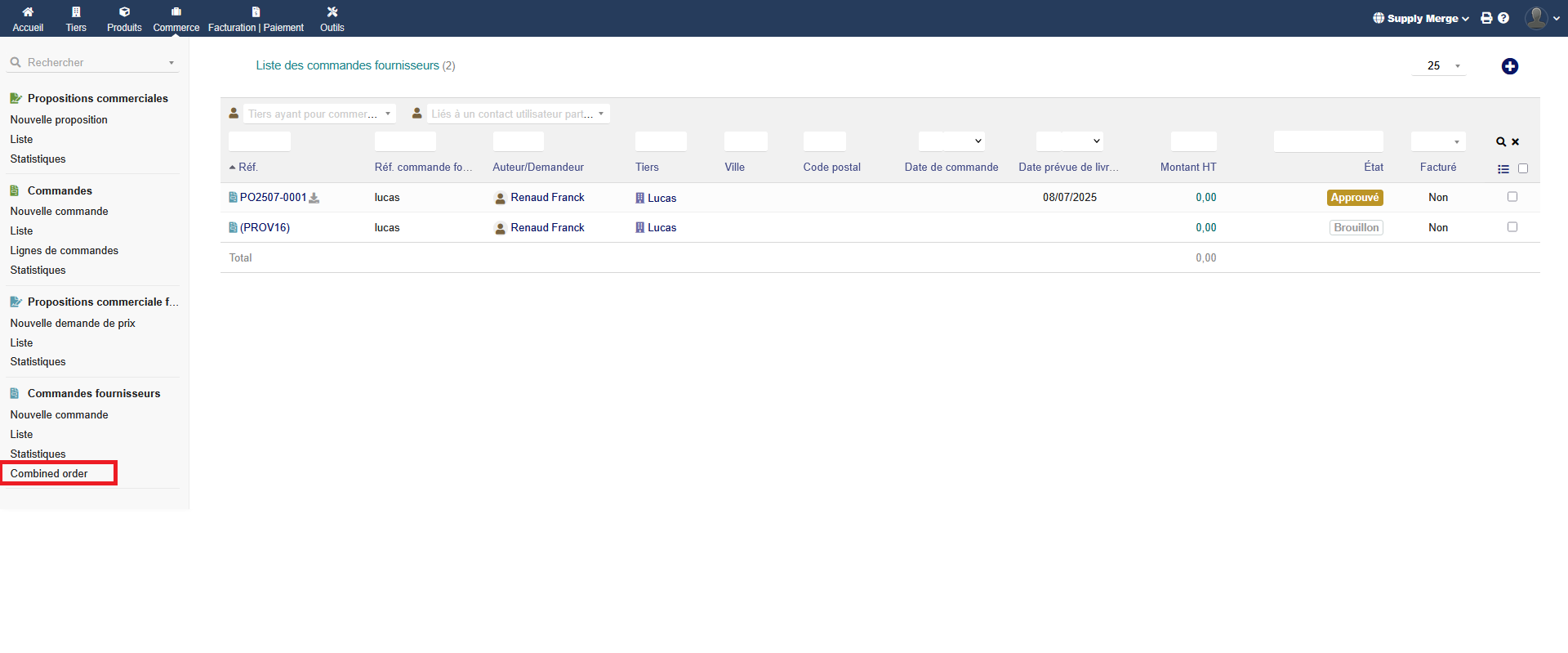1568x653 pixels.
Task: Click the print icon in top bar
Action: [1486, 18]
